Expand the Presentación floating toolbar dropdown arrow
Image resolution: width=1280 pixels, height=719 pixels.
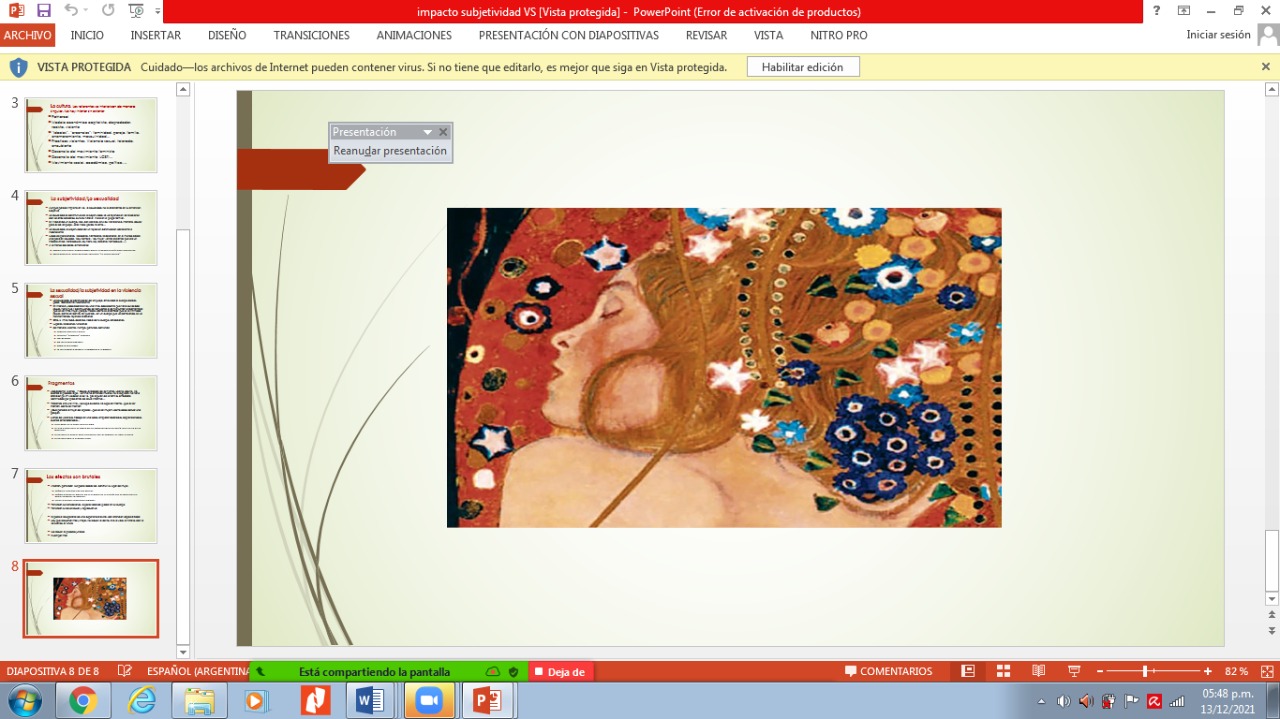click(427, 132)
